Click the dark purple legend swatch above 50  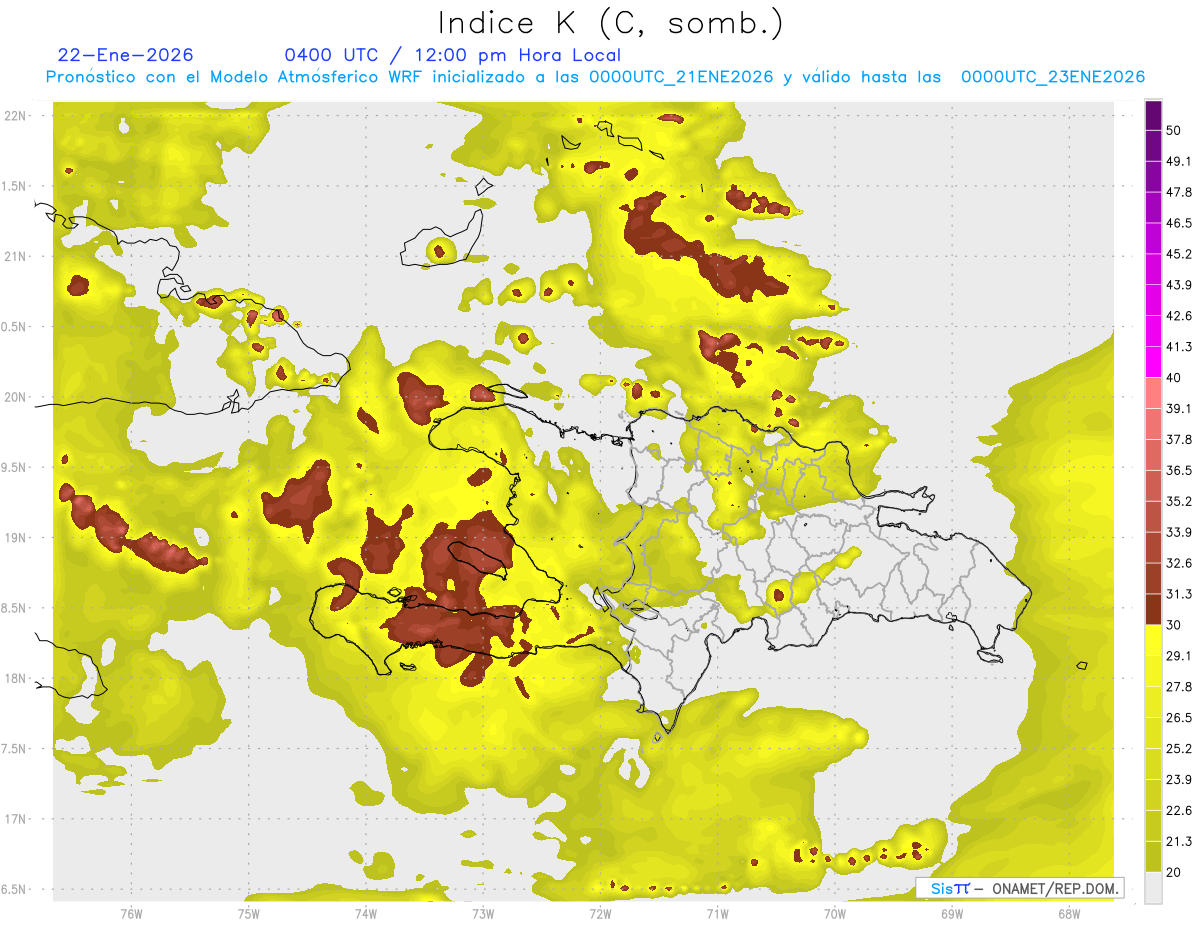[1153, 114]
